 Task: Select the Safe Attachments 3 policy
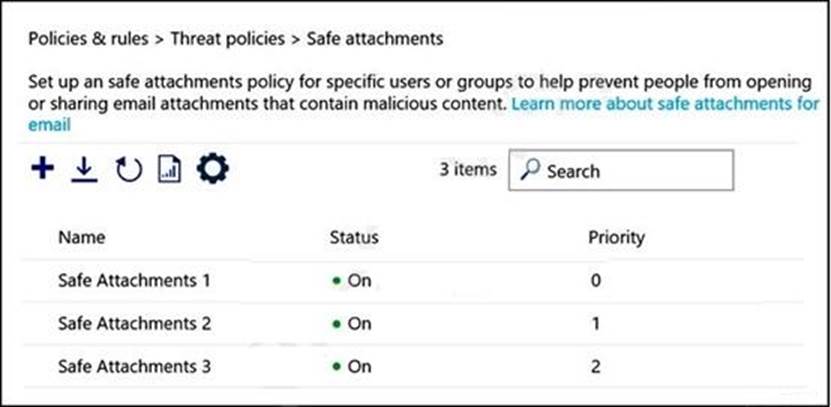pos(134,366)
